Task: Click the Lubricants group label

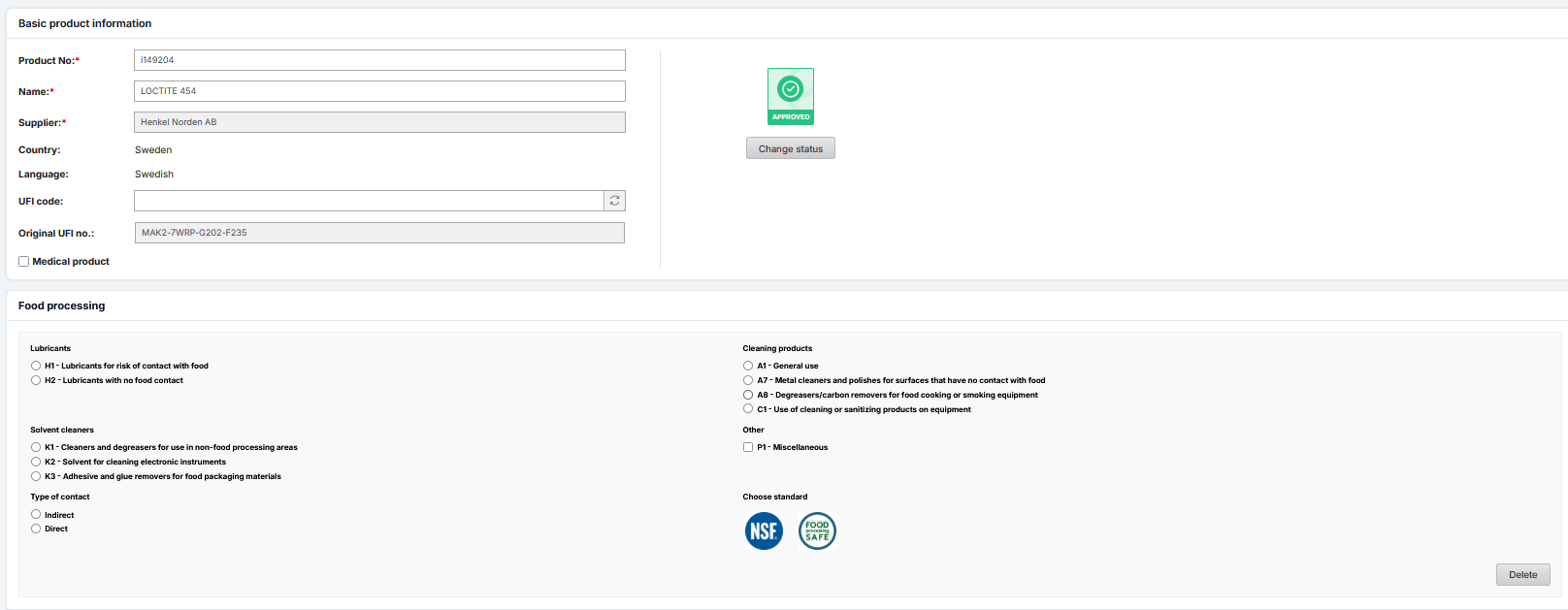Action: coord(50,348)
